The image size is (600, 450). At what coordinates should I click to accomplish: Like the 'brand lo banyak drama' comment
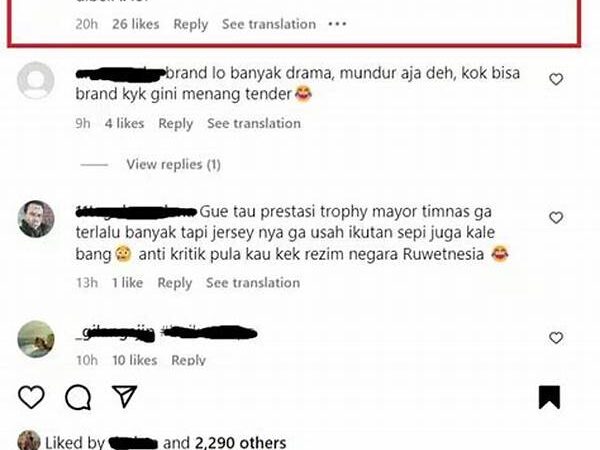[556, 79]
